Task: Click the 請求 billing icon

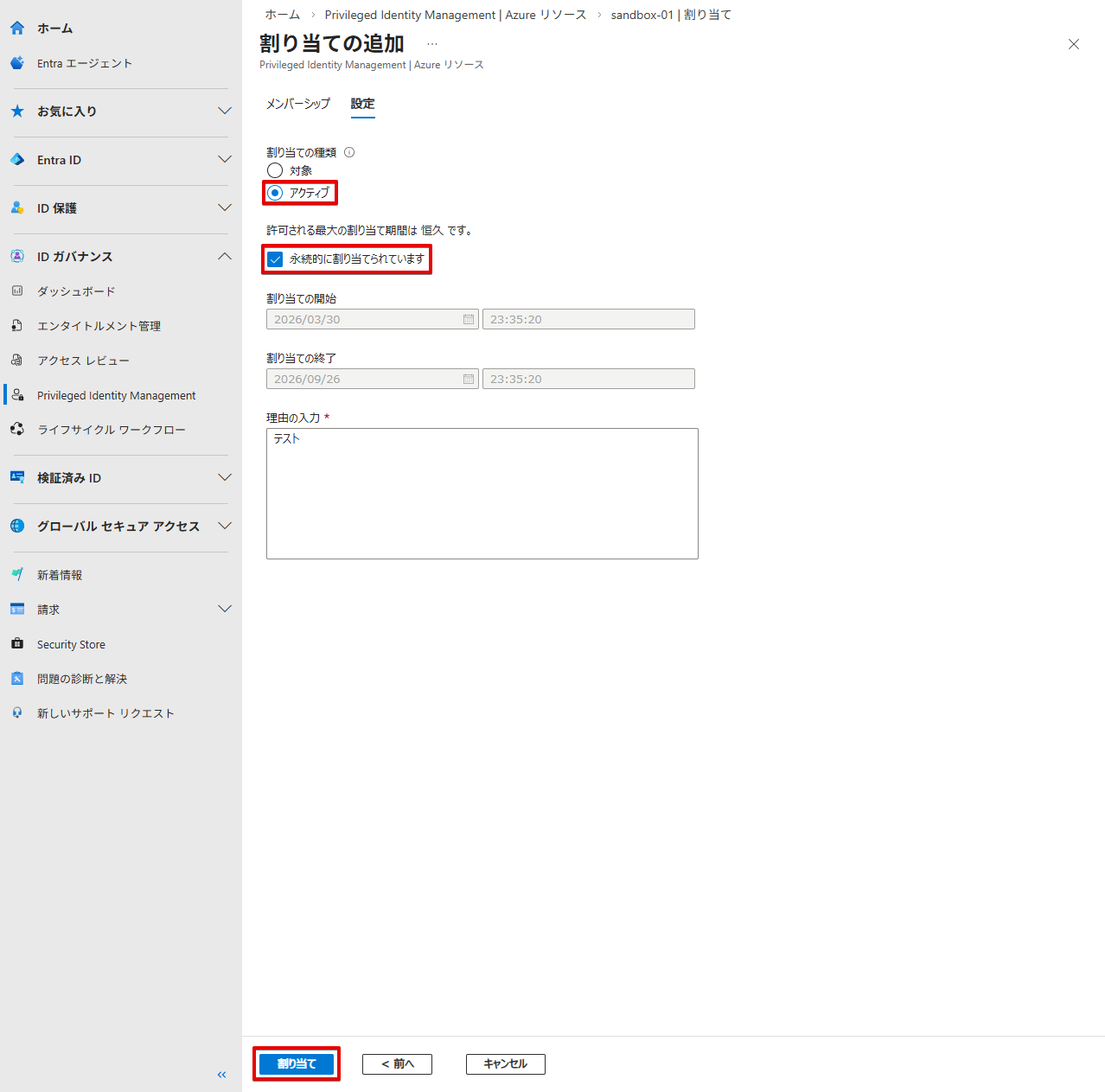Action: [x=17, y=610]
